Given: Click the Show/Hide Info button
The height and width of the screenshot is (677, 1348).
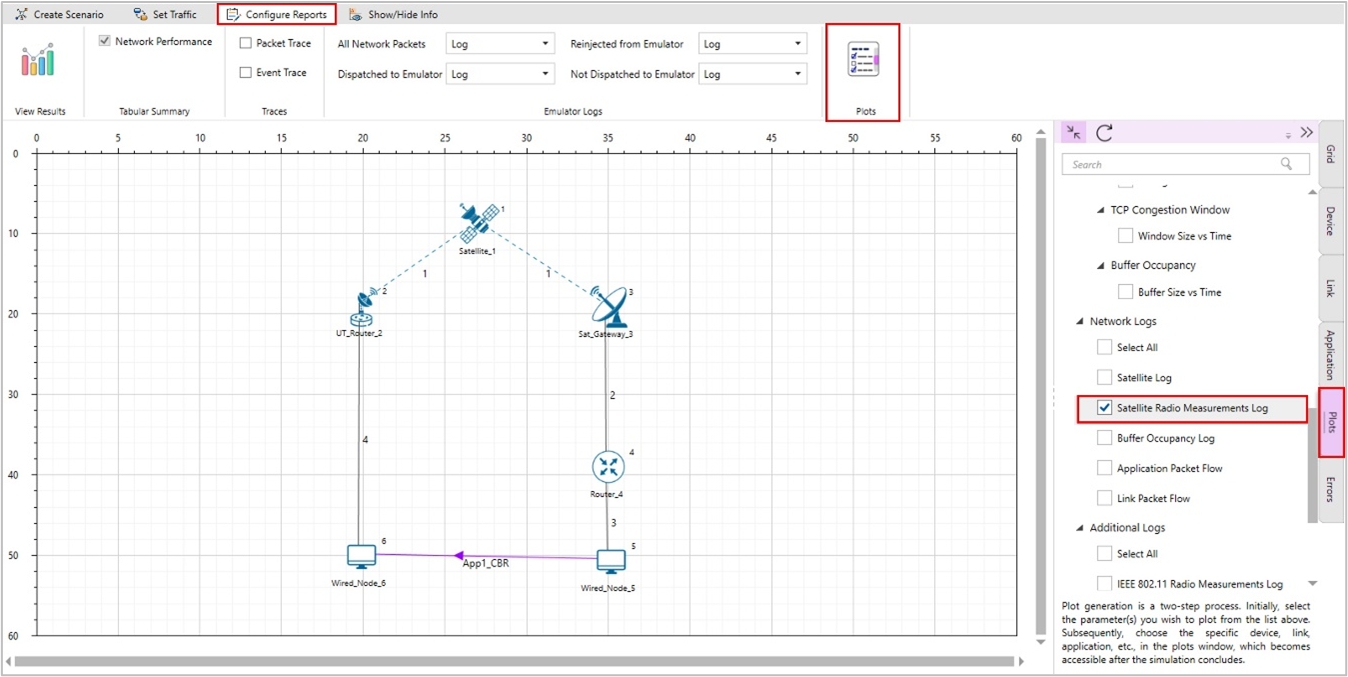Looking at the screenshot, I should 393,15.
